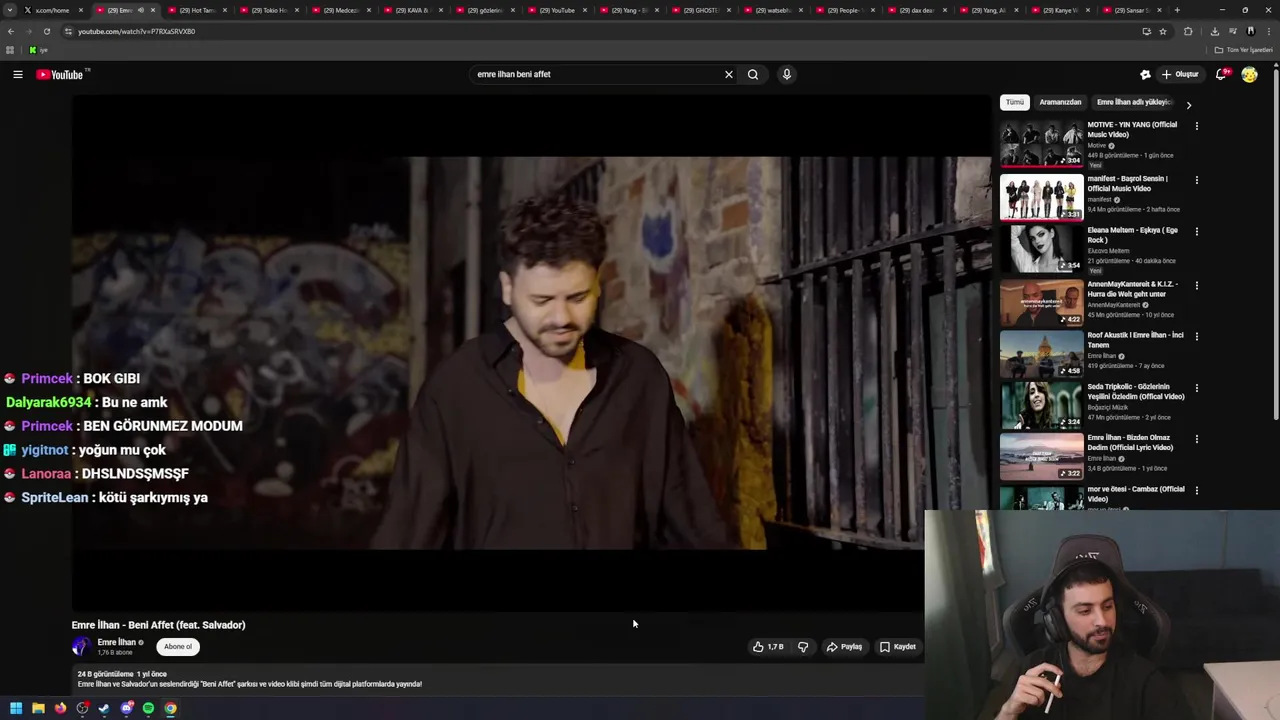Start voice search with the microphone icon
This screenshot has height=720, width=1280.
point(787,74)
